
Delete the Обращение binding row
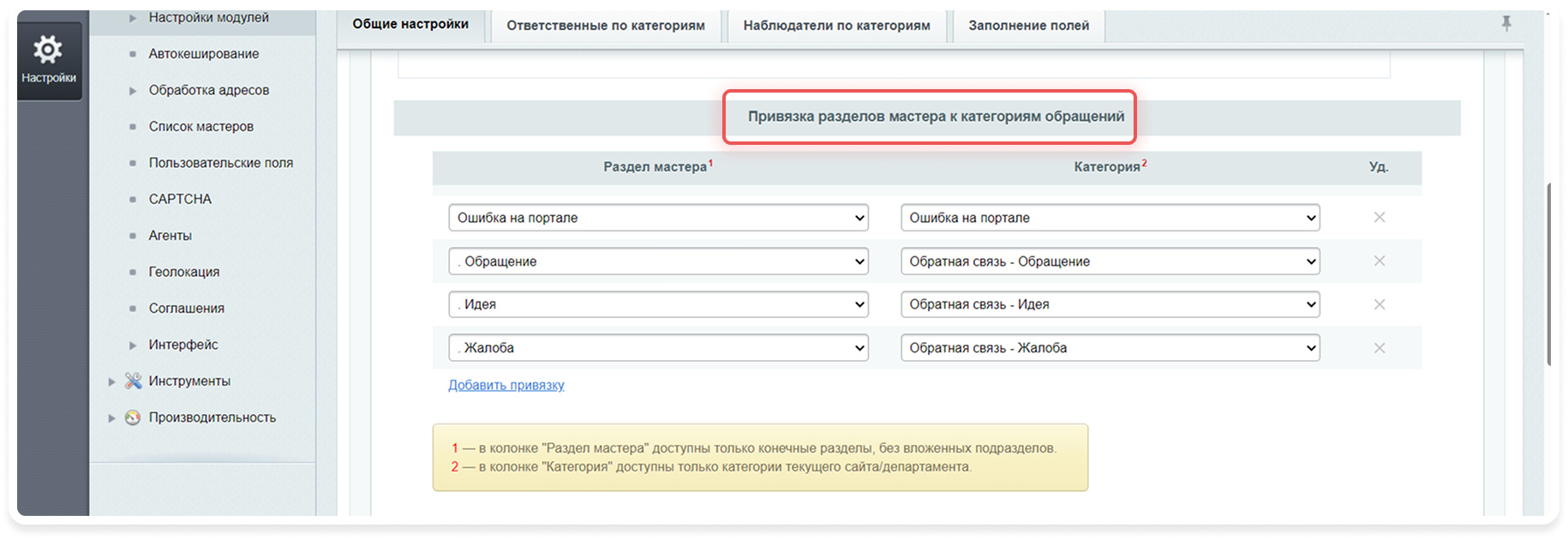point(1379,261)
